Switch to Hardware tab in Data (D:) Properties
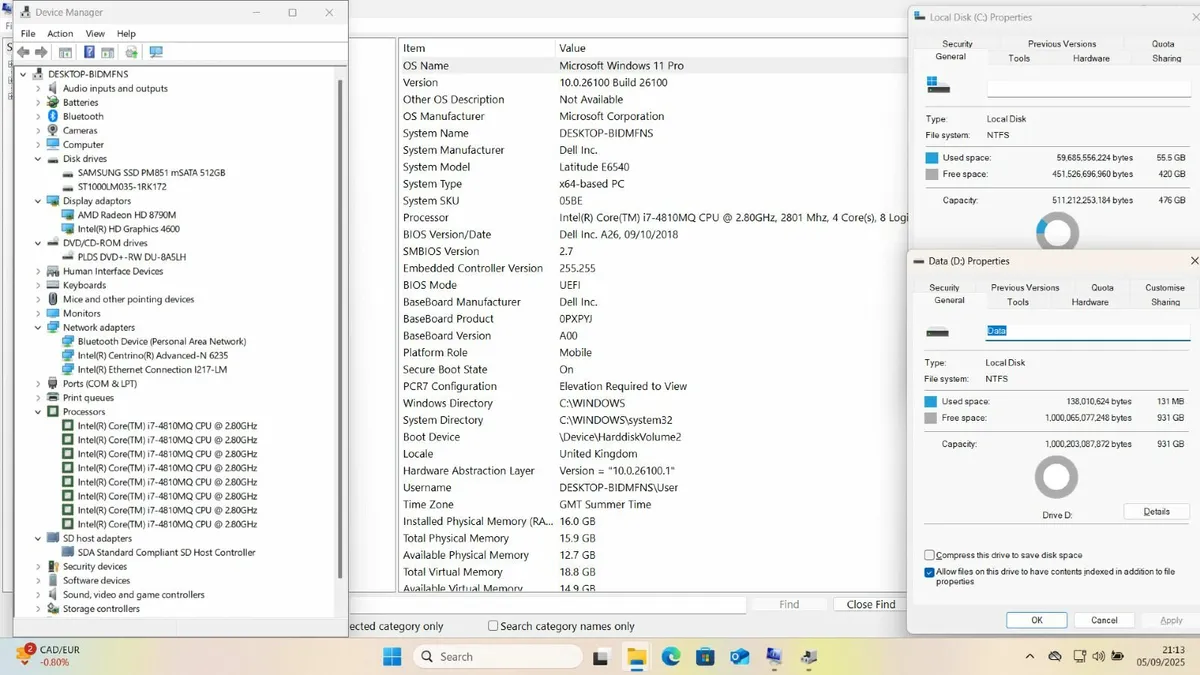This screenshot has height=675, width=1200. pos(1090,302)
